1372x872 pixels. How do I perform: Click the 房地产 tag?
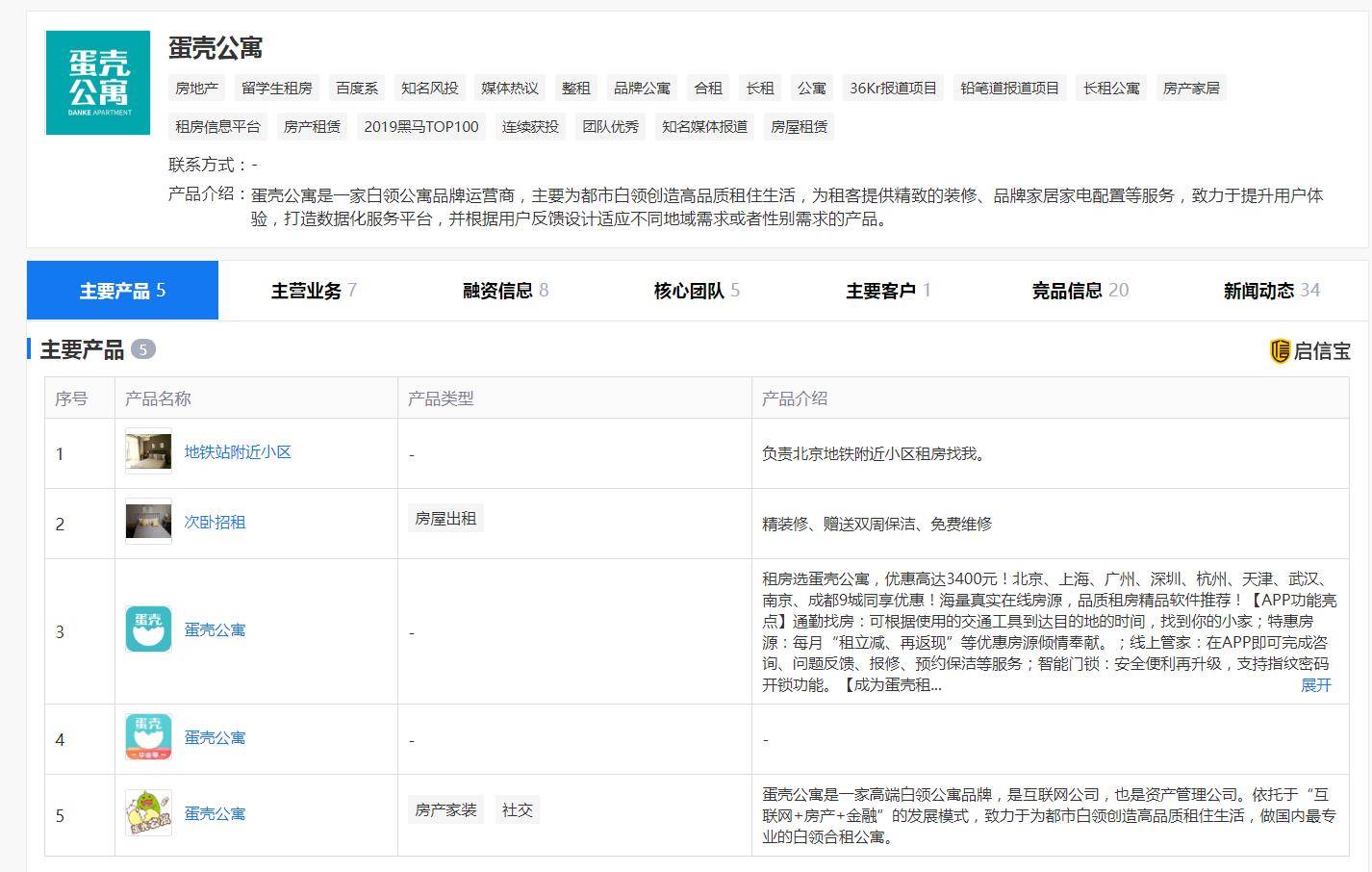point(196,88)
